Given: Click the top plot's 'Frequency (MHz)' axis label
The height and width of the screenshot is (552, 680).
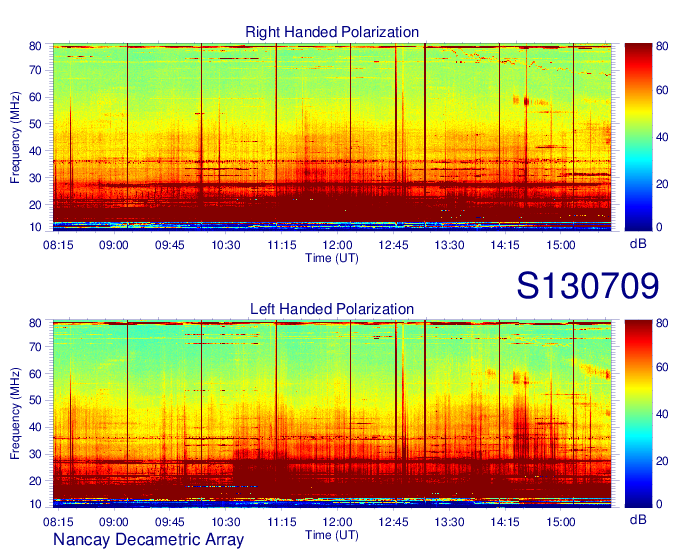Looking at the screenshot, I should pos(15,137).
